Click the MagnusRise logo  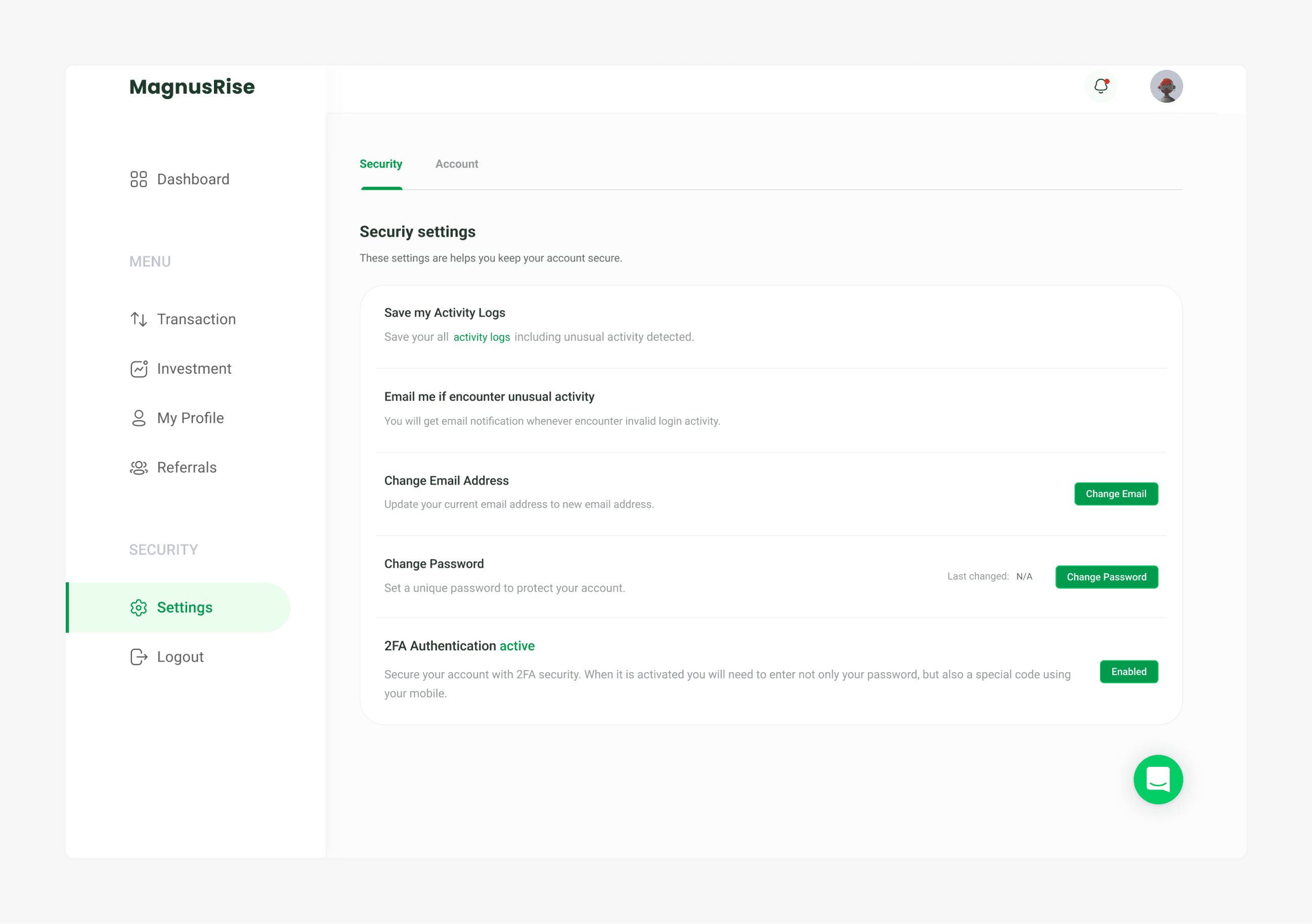pos(192,87)
